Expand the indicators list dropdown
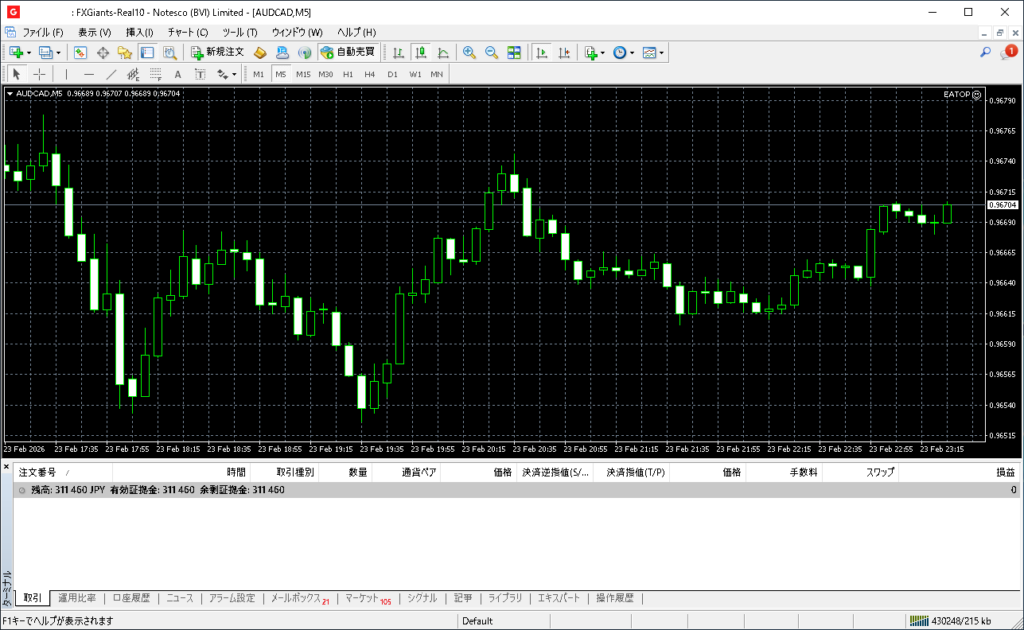The height and width of the screenshot is (630, 1024). coord(604,52)
